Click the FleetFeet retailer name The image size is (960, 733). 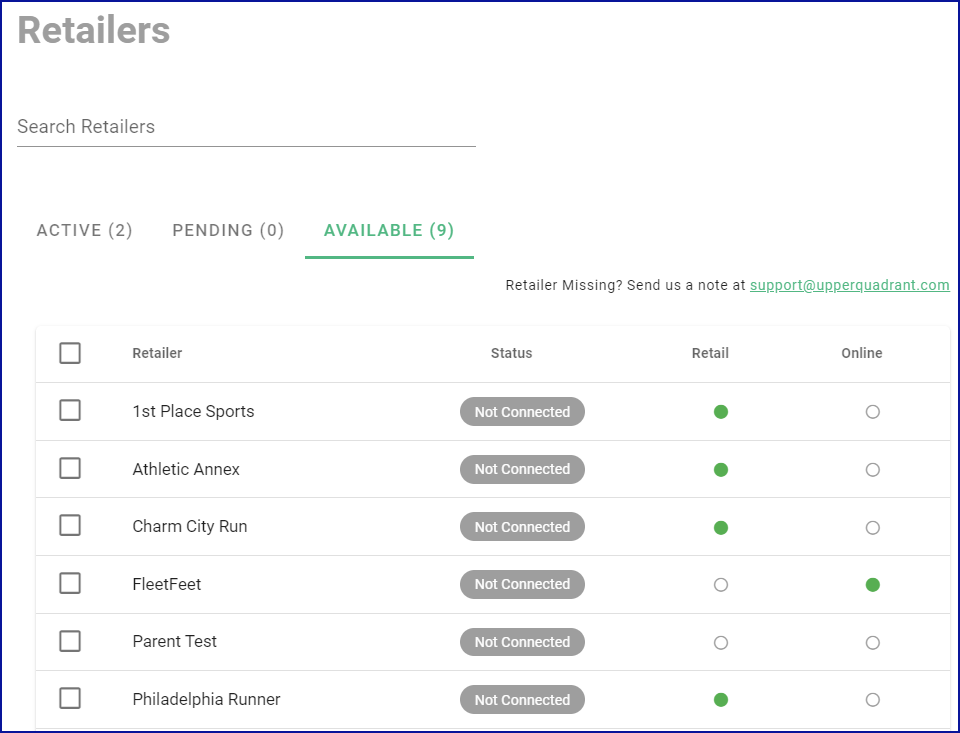(167, 584)
